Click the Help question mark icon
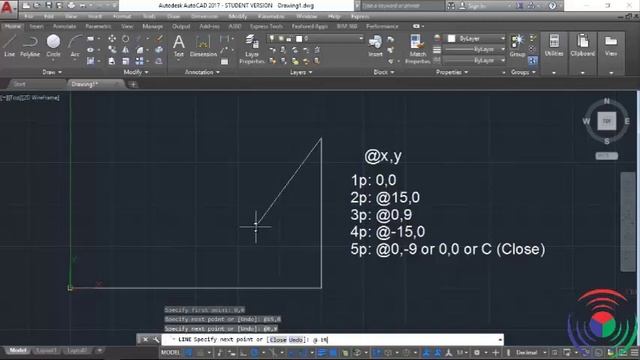 (552, 5)
